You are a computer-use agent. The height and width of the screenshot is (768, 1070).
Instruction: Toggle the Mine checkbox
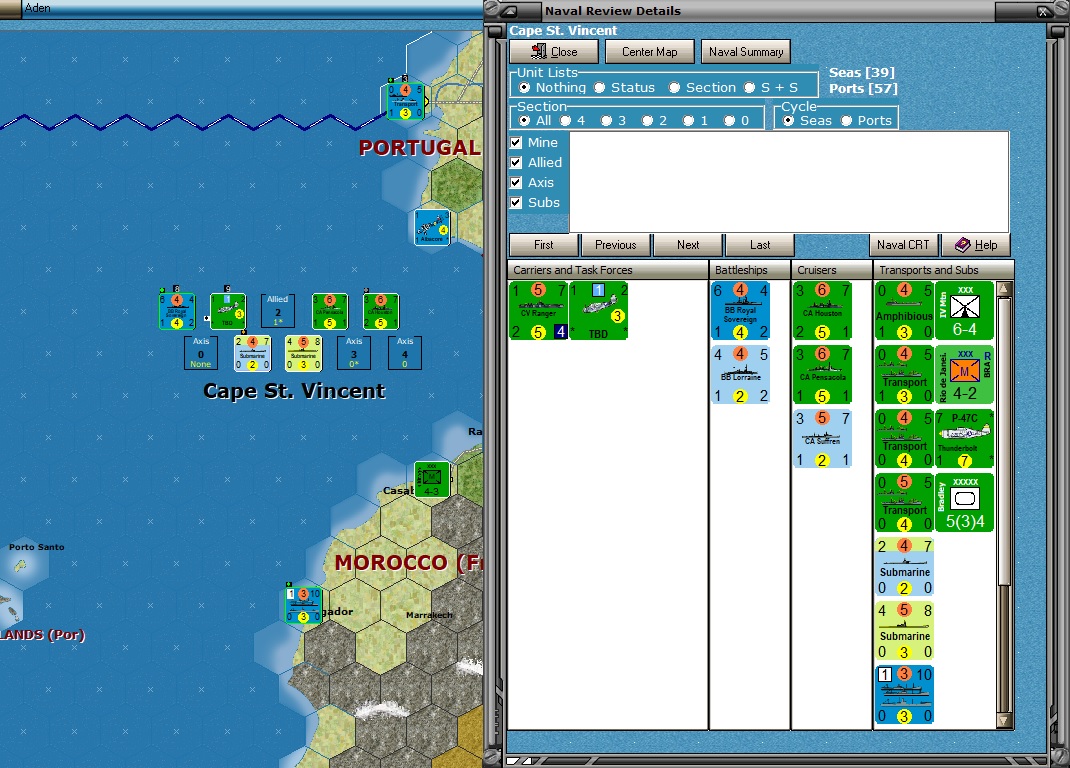point(516,143)
